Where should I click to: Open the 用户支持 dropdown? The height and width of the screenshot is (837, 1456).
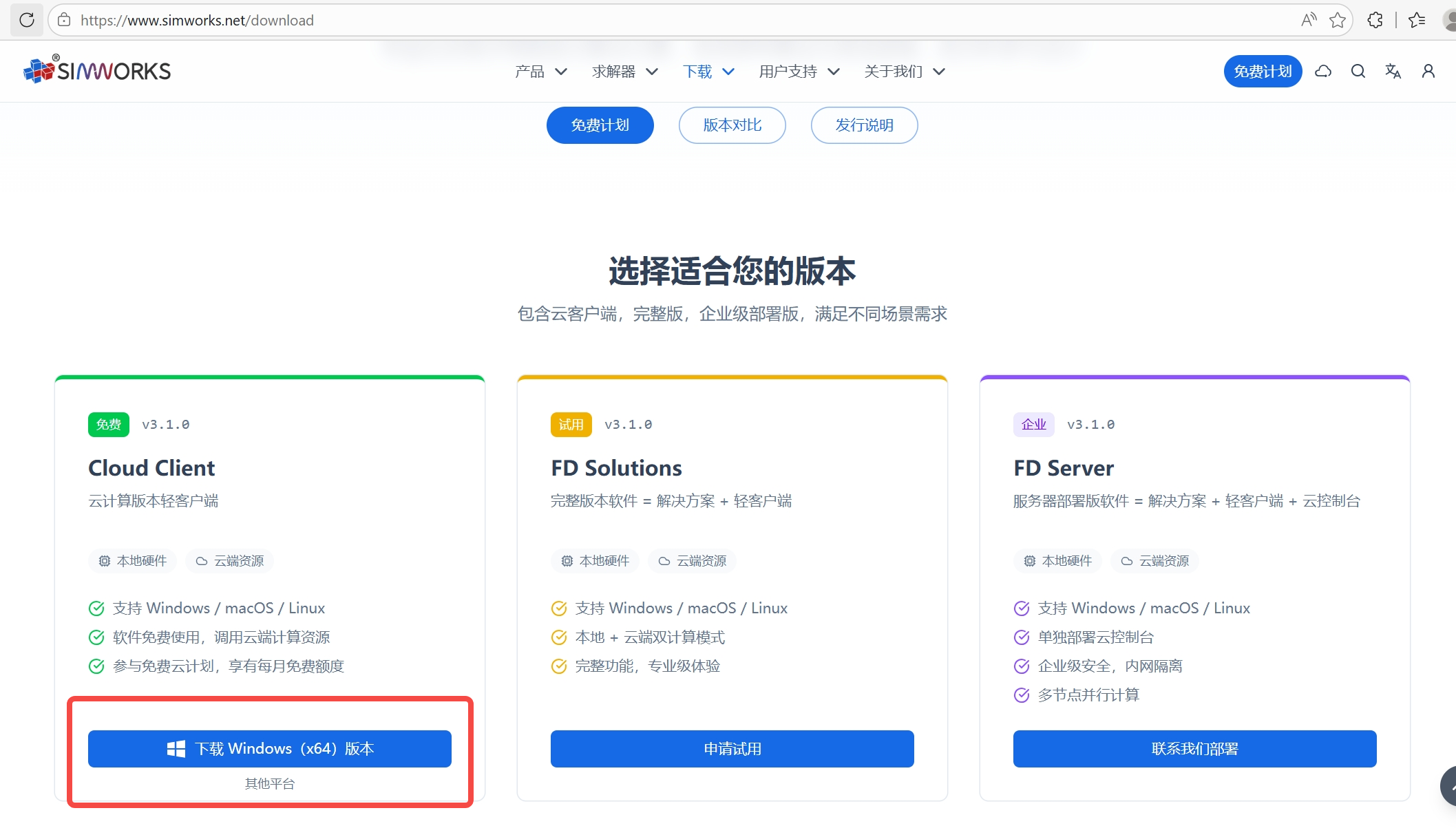[798, 71]
